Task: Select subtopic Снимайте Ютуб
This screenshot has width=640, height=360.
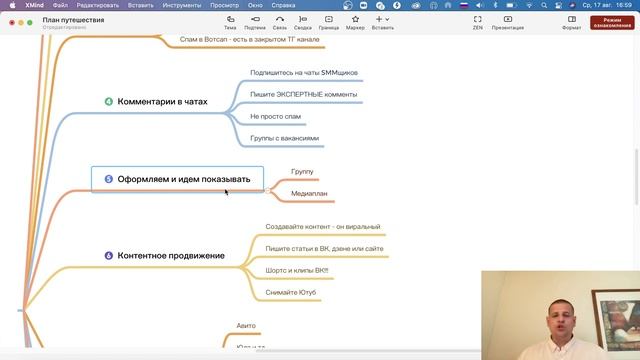Action: 291,292
